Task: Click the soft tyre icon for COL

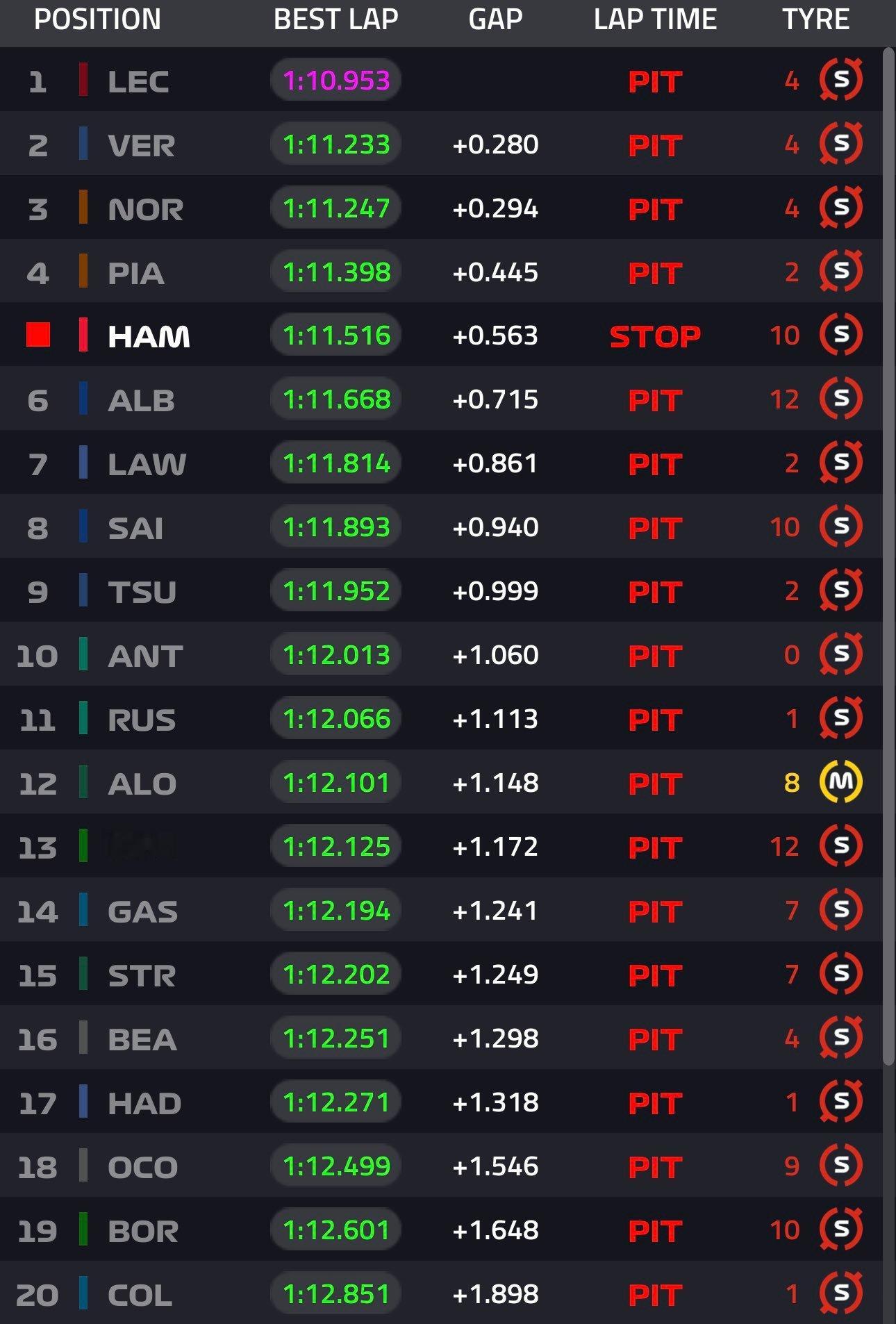Action: point(841,1293)
